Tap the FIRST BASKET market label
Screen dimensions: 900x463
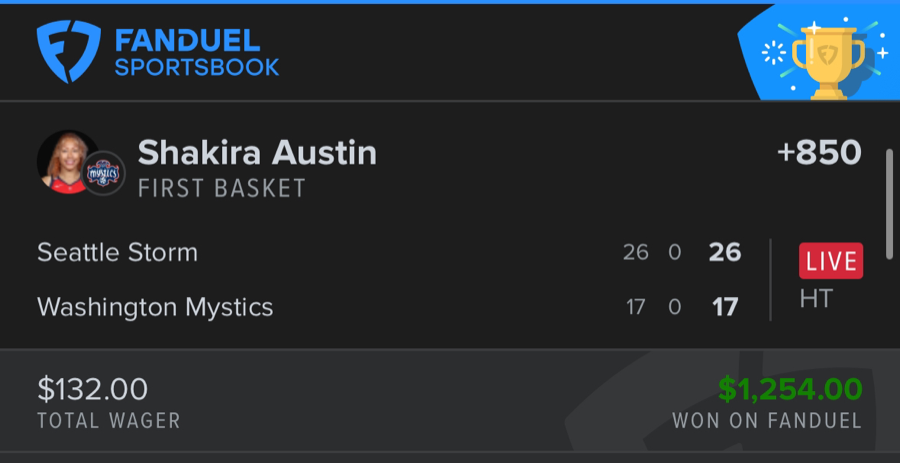(x=221, y=188)
